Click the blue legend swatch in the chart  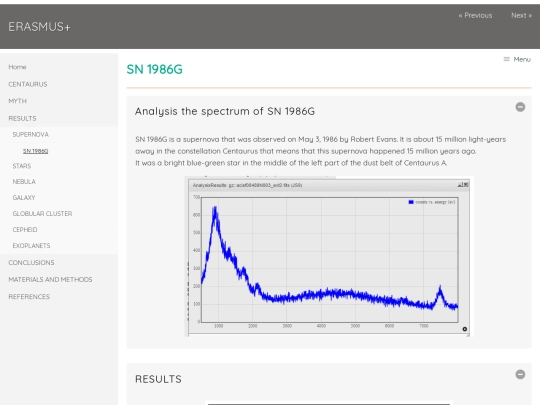(x=411, y=202)
